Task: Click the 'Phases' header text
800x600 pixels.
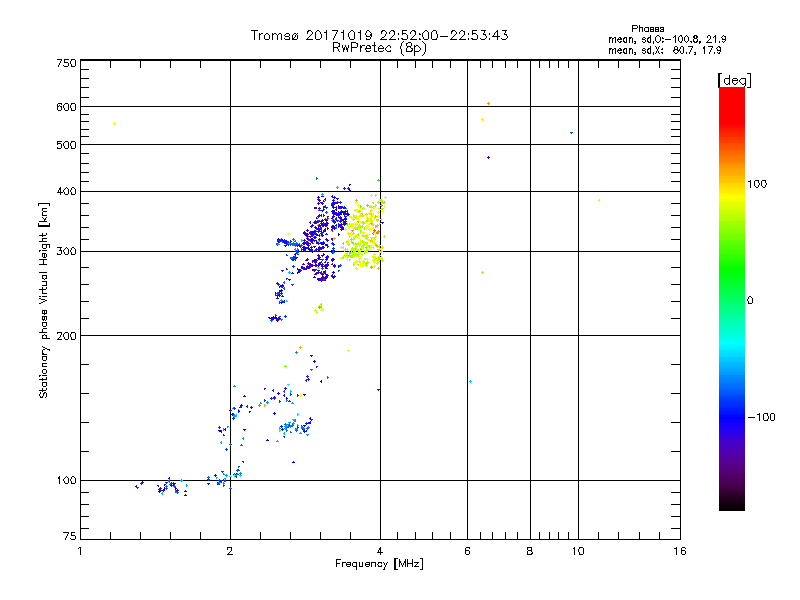Action: tap(647, 29)
